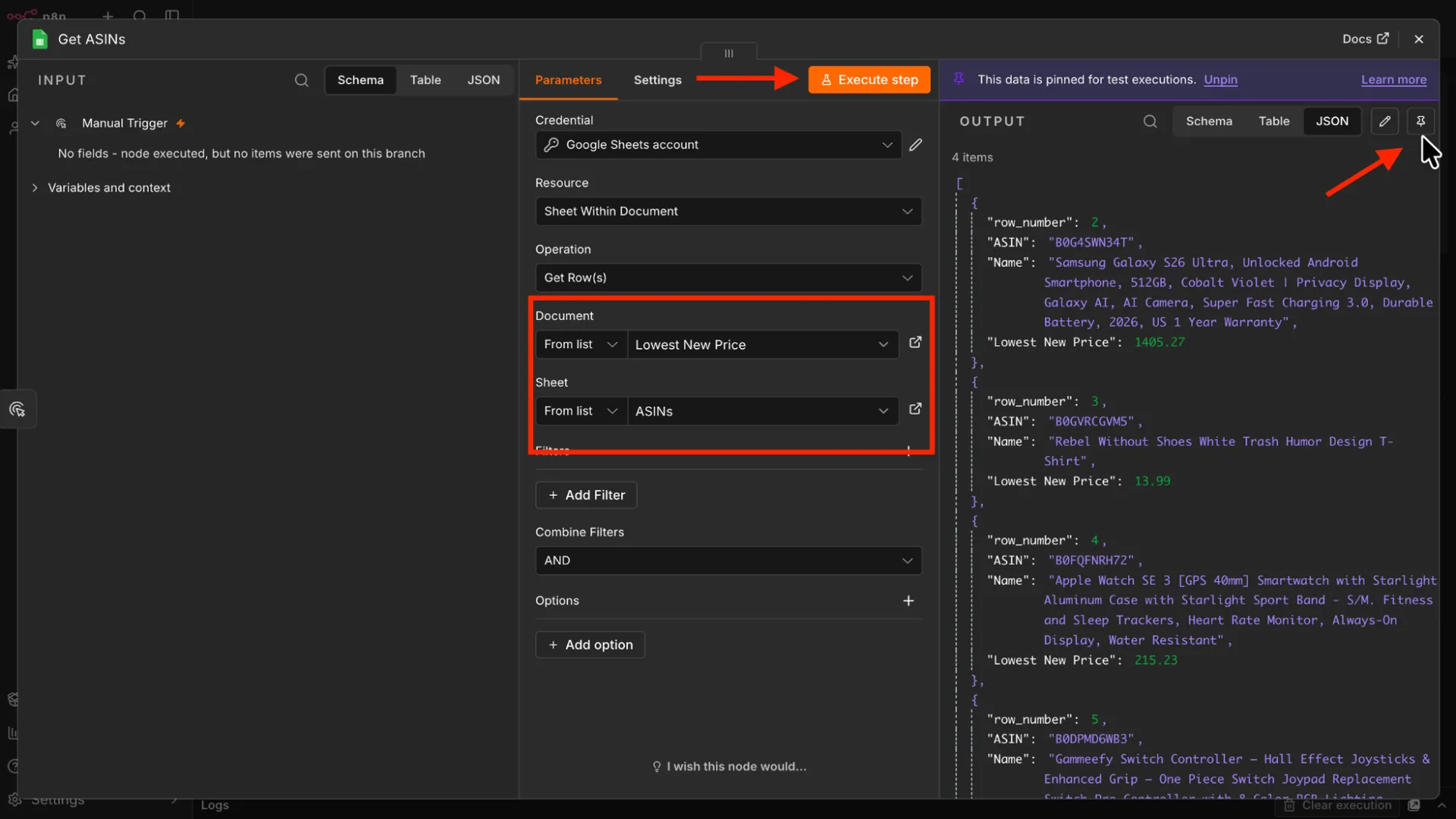This screenshot has width=1456, height=819.
Task: Edit output data with pencil icon
Action: point(1385,121)
